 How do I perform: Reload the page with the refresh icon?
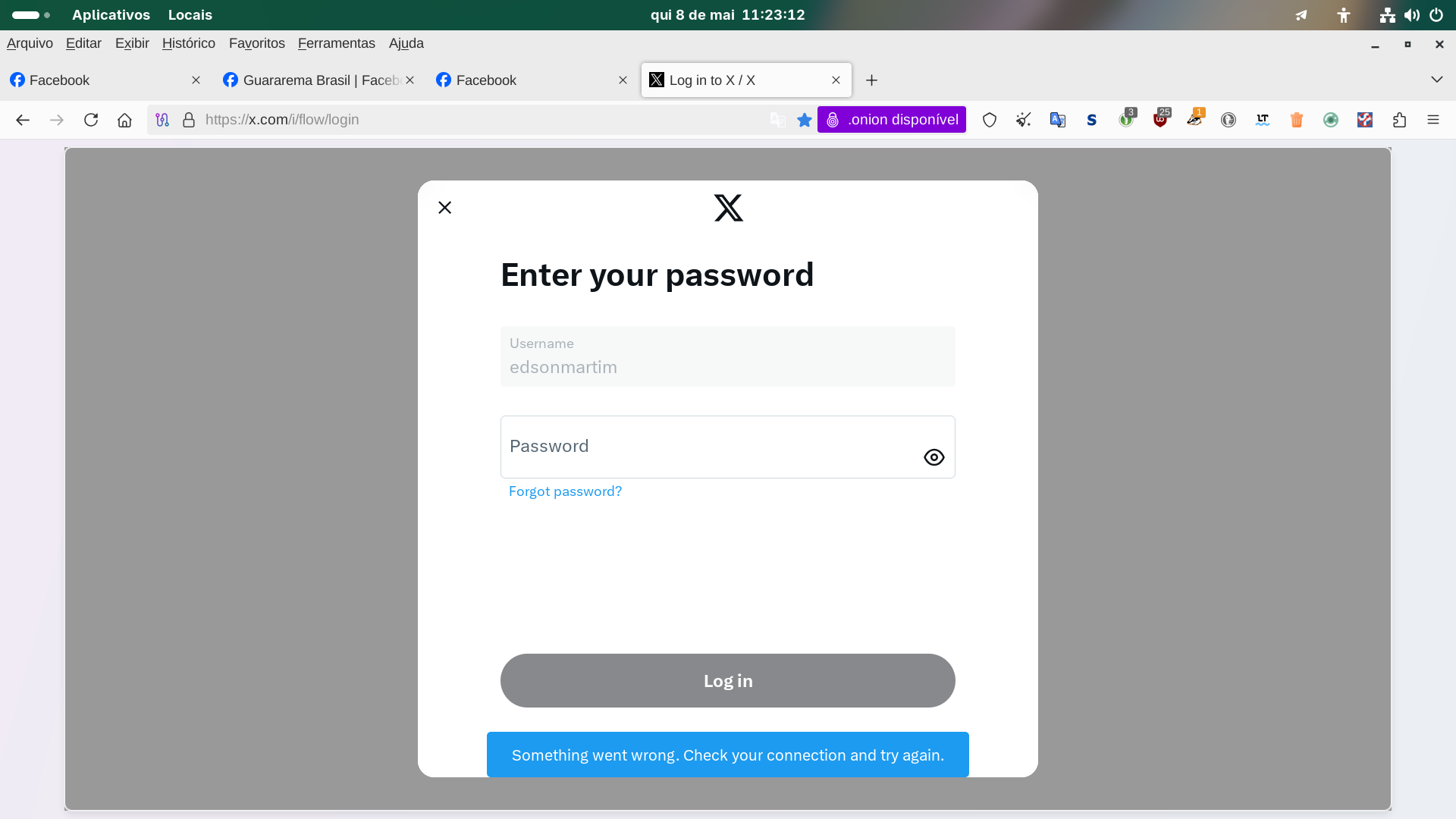click(91, 120)
